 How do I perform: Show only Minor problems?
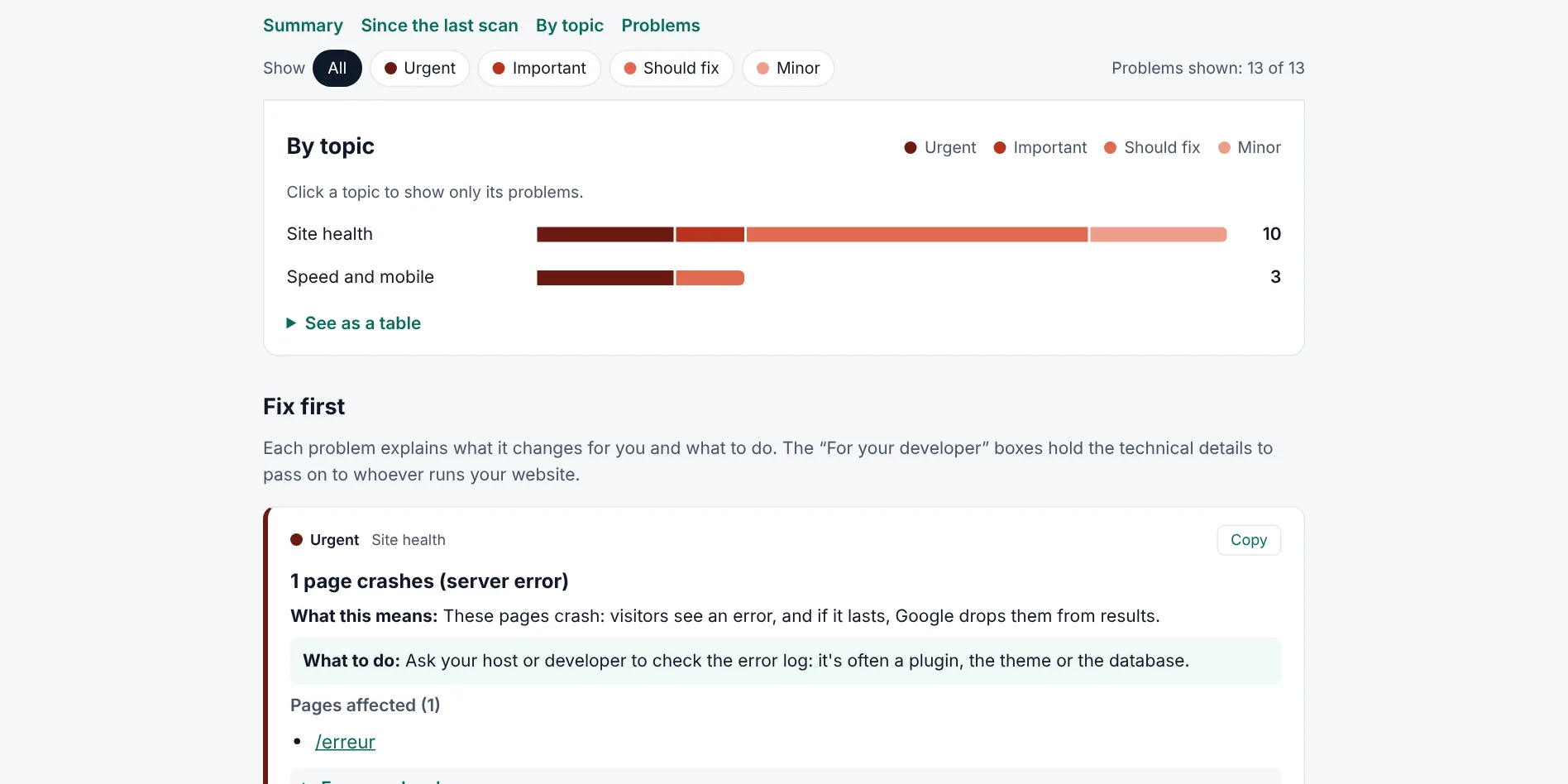point(788,68)
